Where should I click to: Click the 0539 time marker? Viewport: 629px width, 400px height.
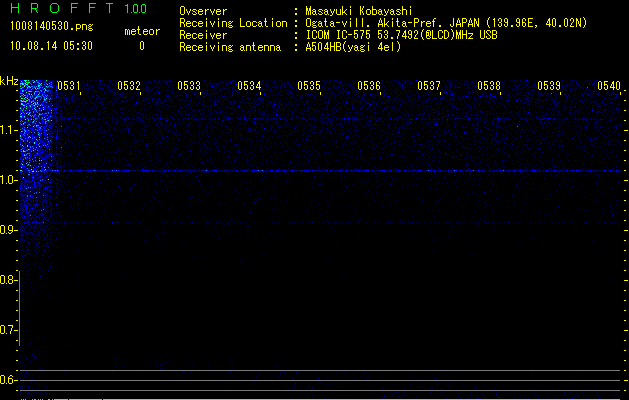[549, 86]
